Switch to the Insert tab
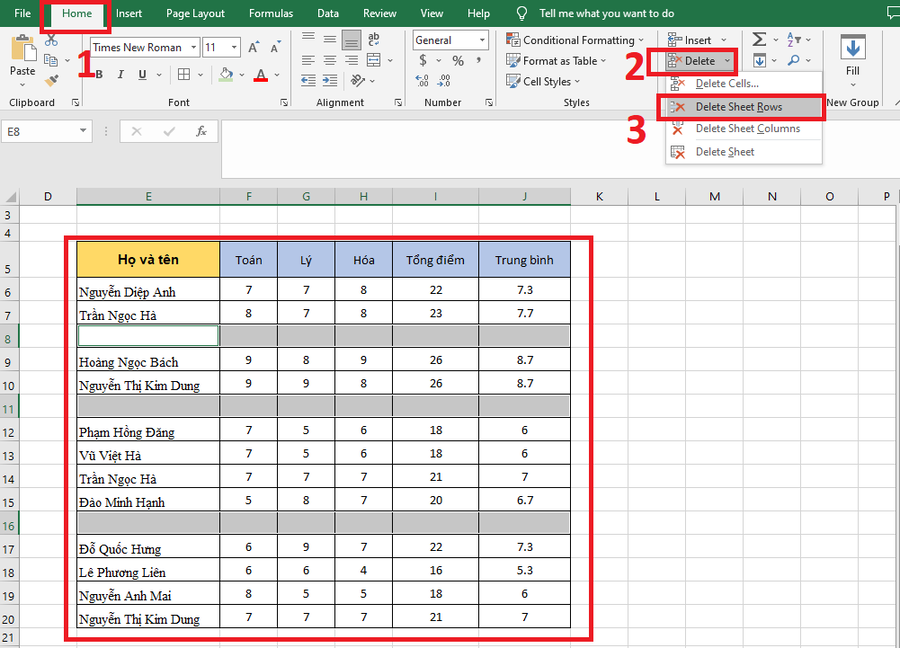Viewport: 900px width, 648px height. [129, 13]
